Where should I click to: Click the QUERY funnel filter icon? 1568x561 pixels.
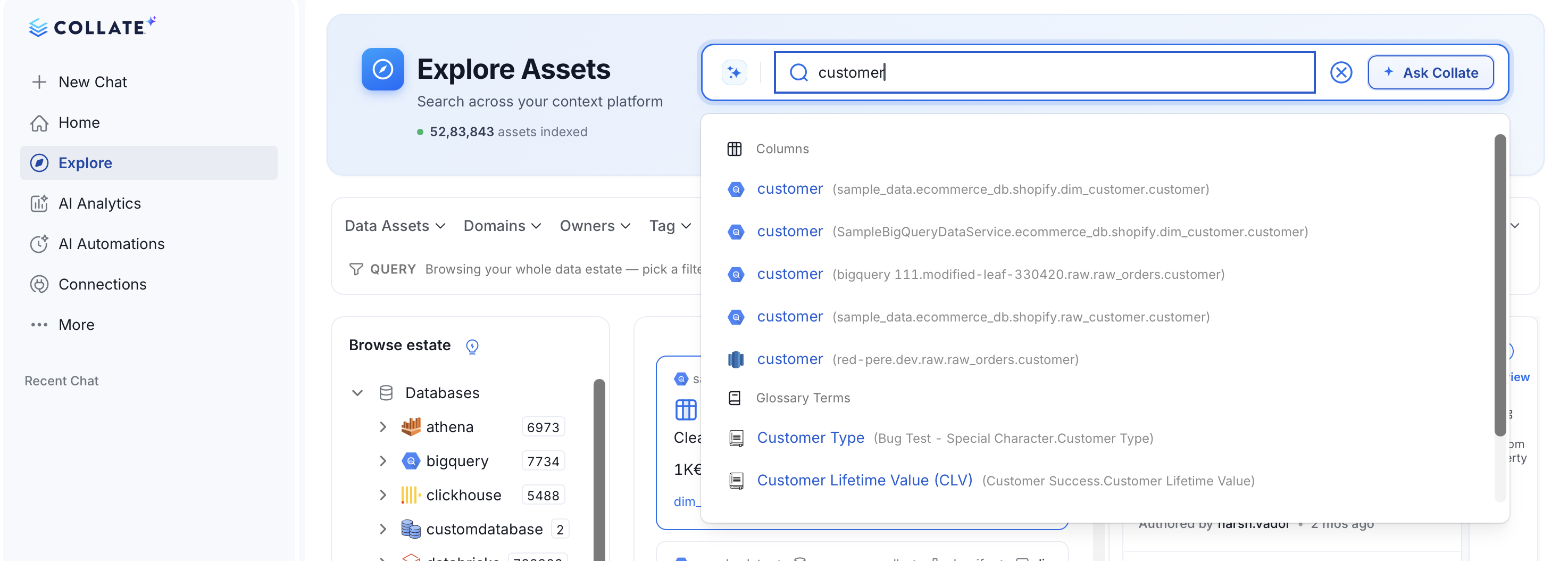pyautogui.click(x=355, y=269)
